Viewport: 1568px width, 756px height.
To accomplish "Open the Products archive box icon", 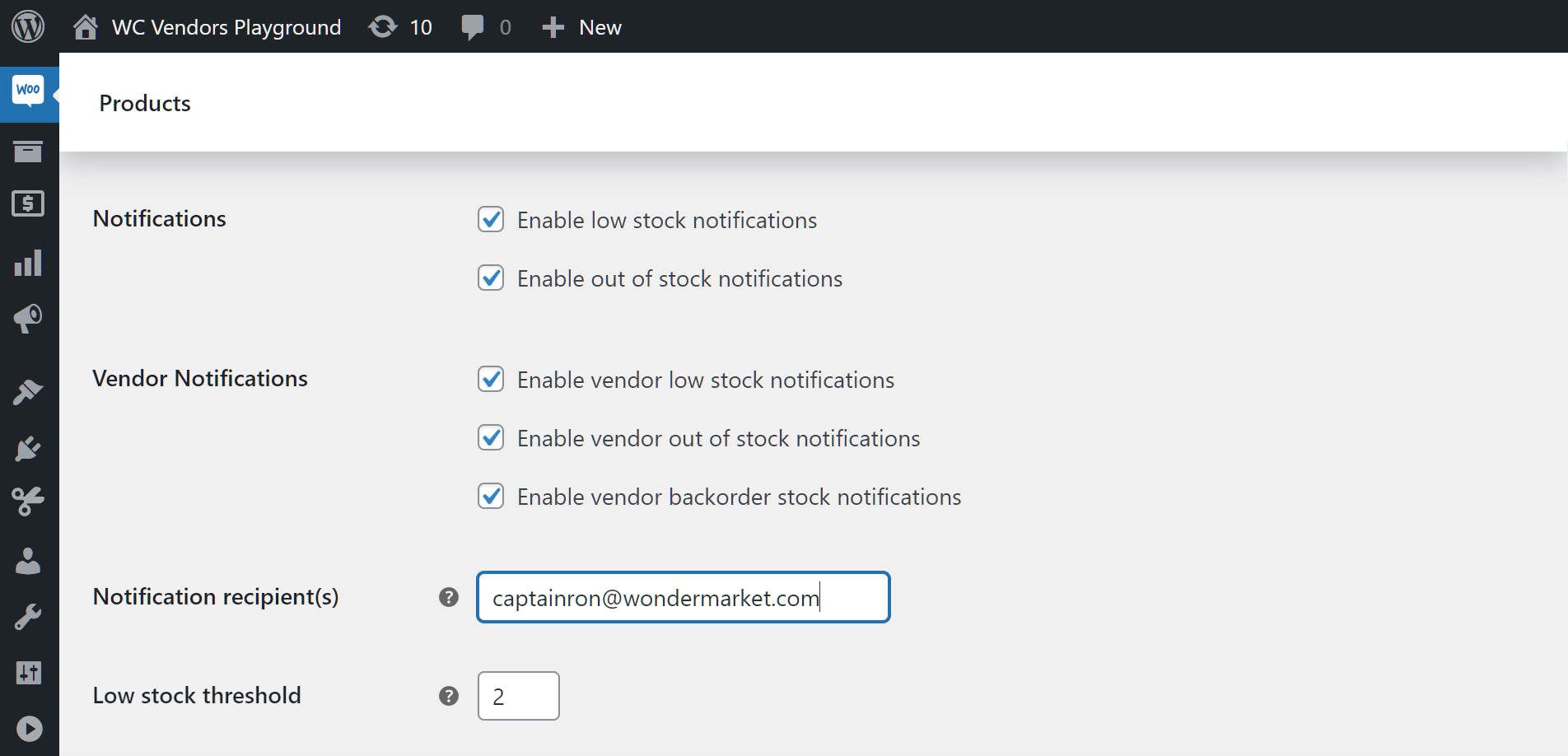I will (28, 152).
